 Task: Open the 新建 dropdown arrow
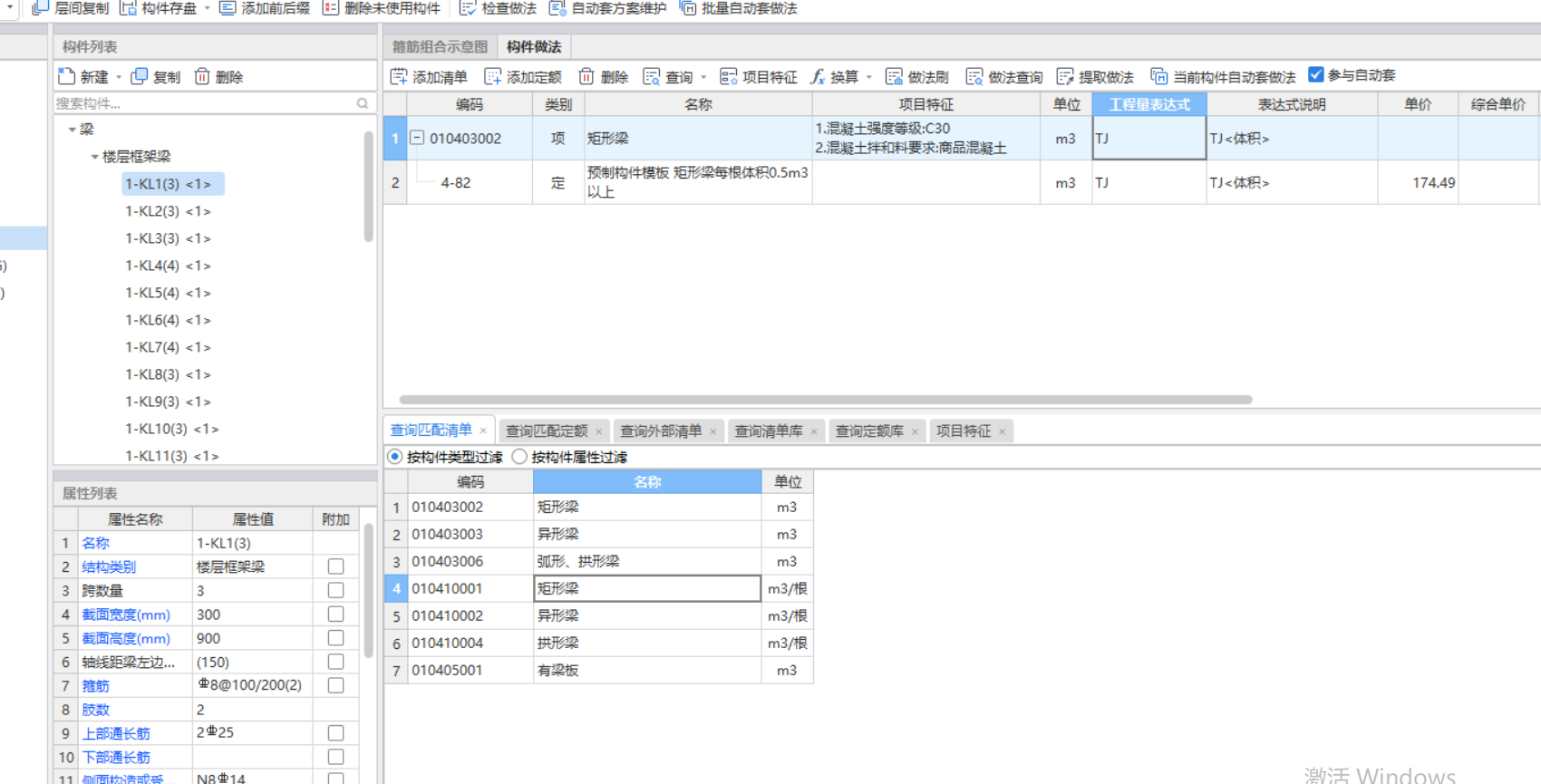pyautogui.click(x=118, y=77)
